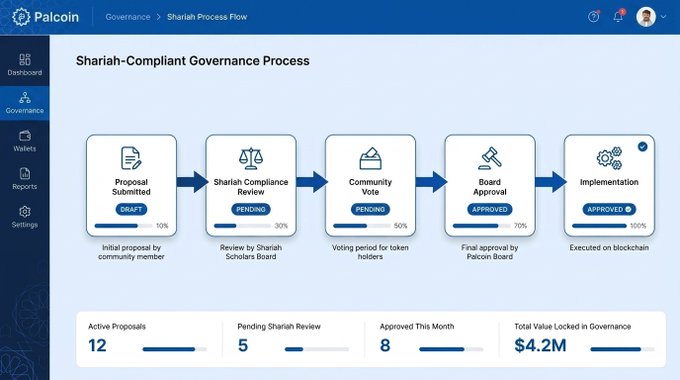Click the Implementation gears icon
Screen dimensions: 680x380
click(x=609, y=158)
